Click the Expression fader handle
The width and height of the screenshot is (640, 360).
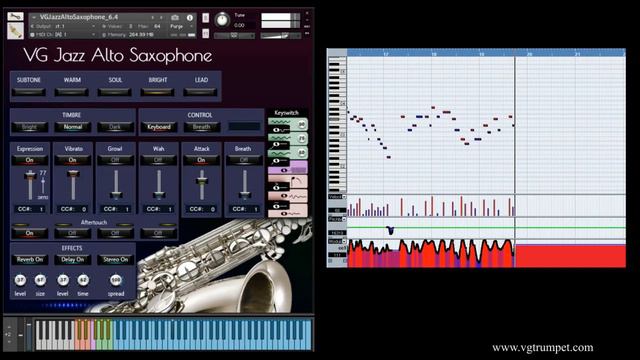tap(30, 176)
